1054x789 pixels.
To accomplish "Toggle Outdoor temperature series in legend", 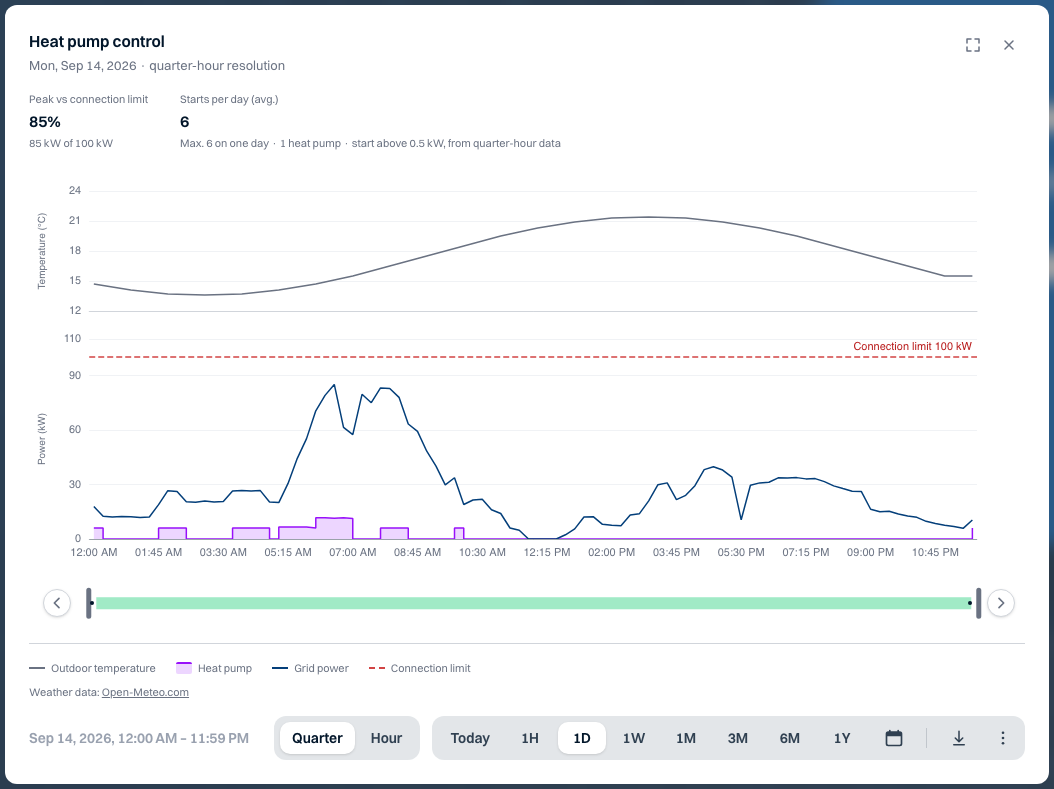I will pyautogui.click(x=92, y=668).
